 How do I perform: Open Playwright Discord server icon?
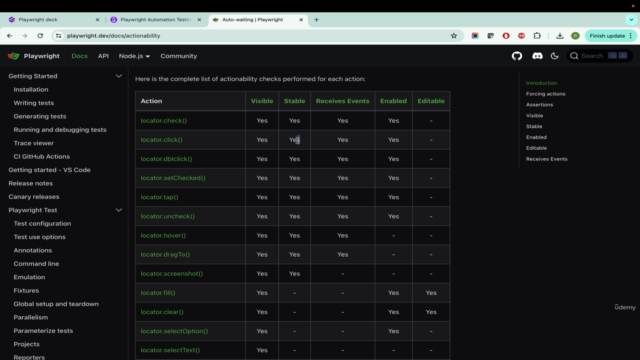coord(537,56)
